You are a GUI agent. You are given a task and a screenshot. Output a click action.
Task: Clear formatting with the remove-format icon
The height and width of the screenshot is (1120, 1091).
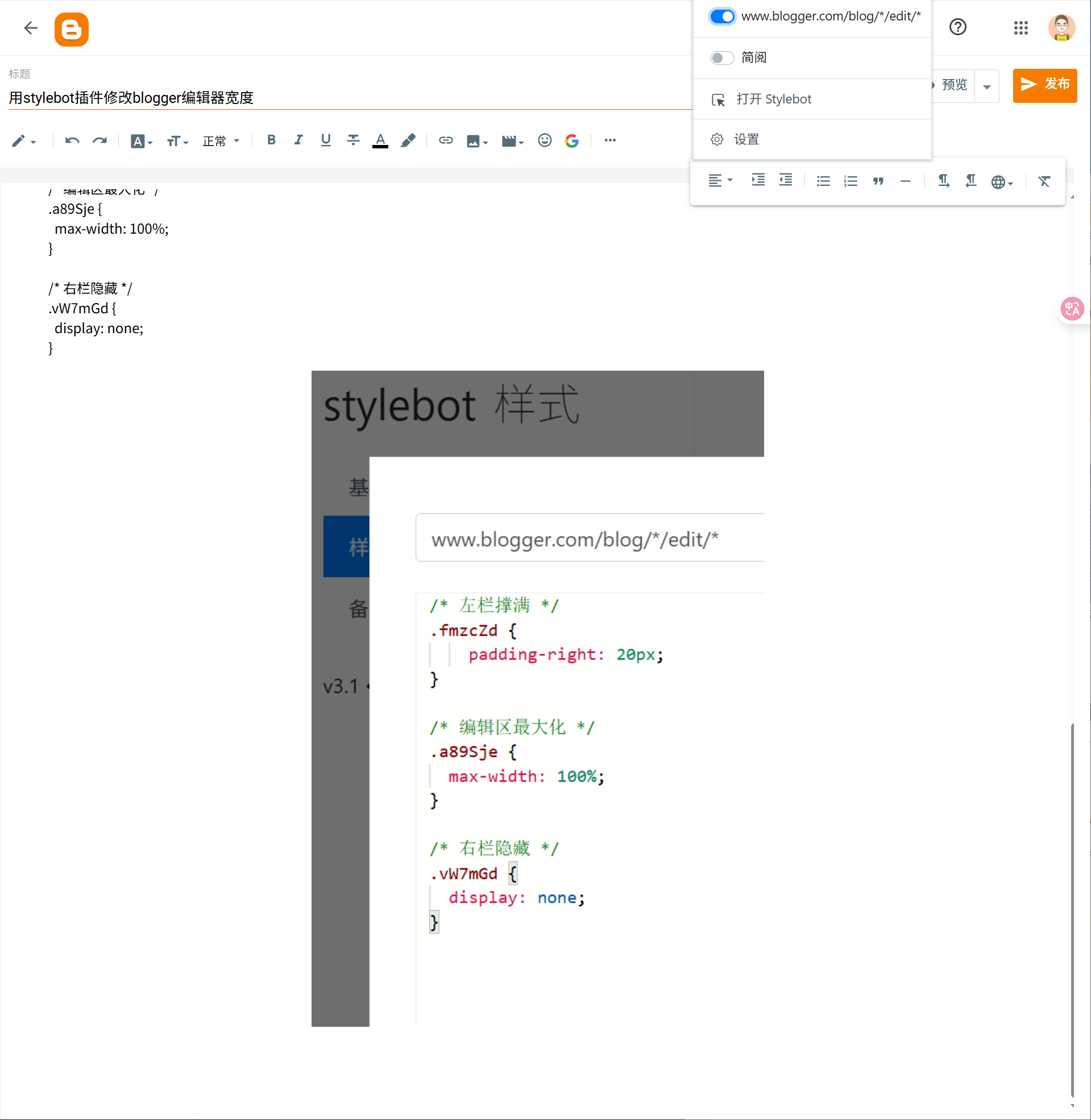coord(1044,181)
